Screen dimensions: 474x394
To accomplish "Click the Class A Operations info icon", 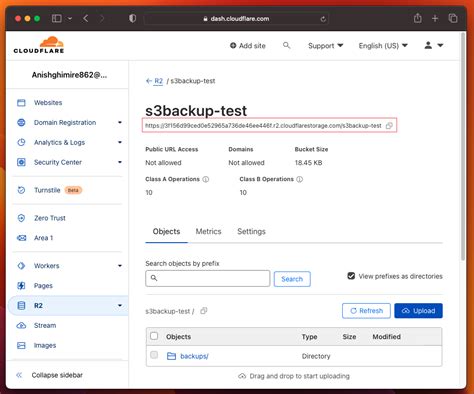I will point(206,179).
